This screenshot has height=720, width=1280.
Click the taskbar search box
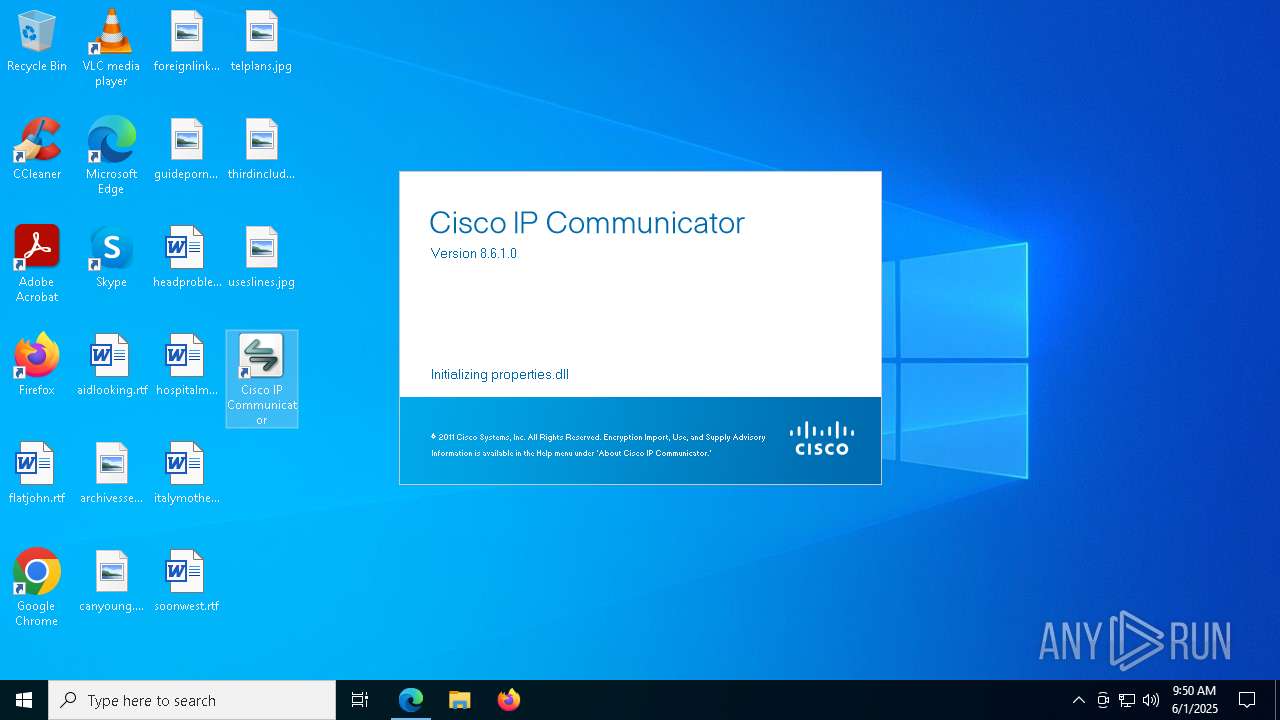pyautogui.click(x=192, y=700)
